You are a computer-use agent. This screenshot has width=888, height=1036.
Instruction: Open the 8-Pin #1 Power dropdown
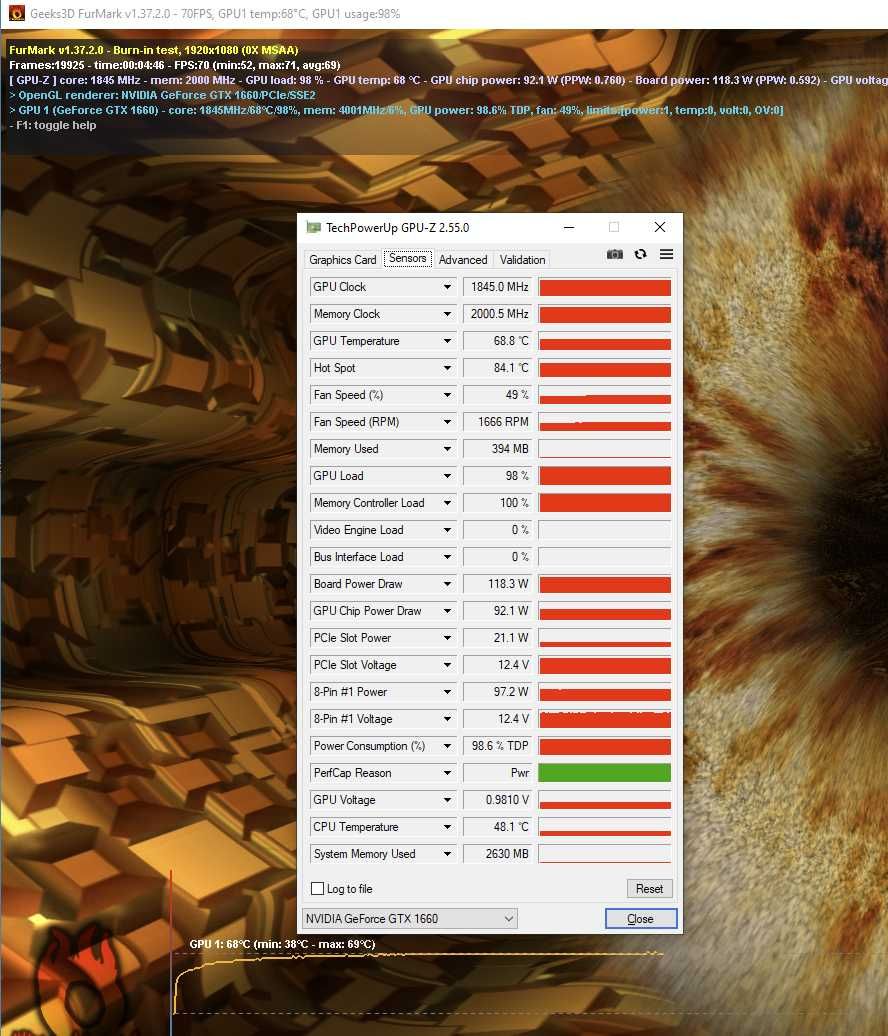pos(447,692)
